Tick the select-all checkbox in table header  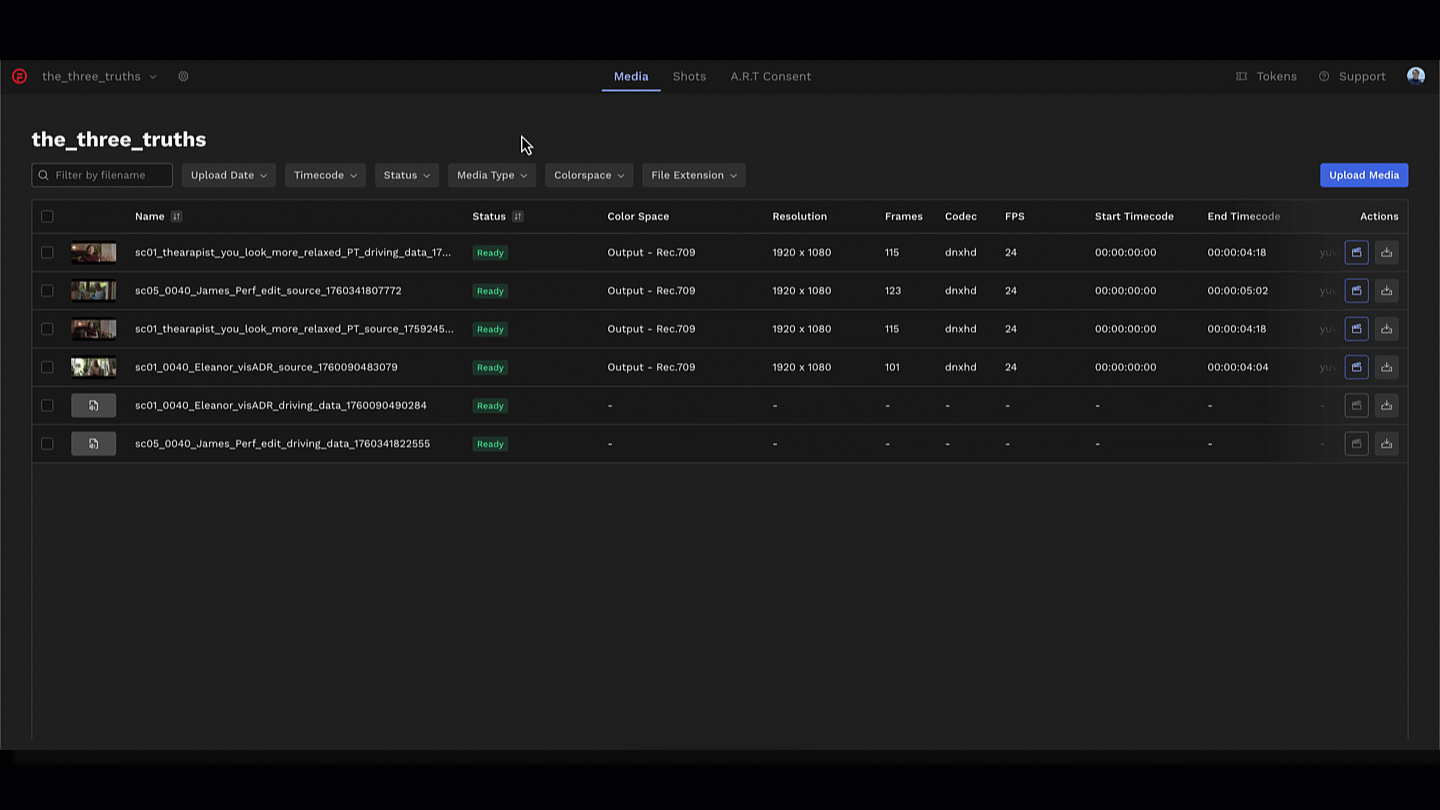pos(47,217)
